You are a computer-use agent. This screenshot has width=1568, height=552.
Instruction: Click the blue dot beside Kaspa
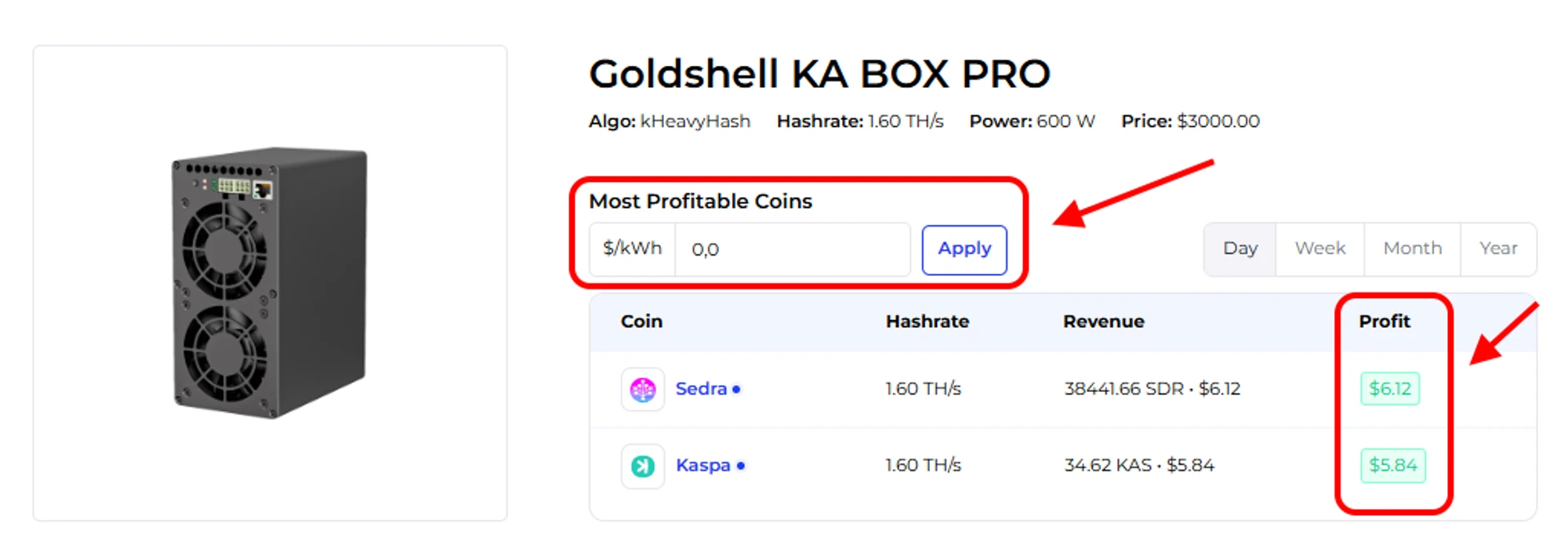[741, 466]
